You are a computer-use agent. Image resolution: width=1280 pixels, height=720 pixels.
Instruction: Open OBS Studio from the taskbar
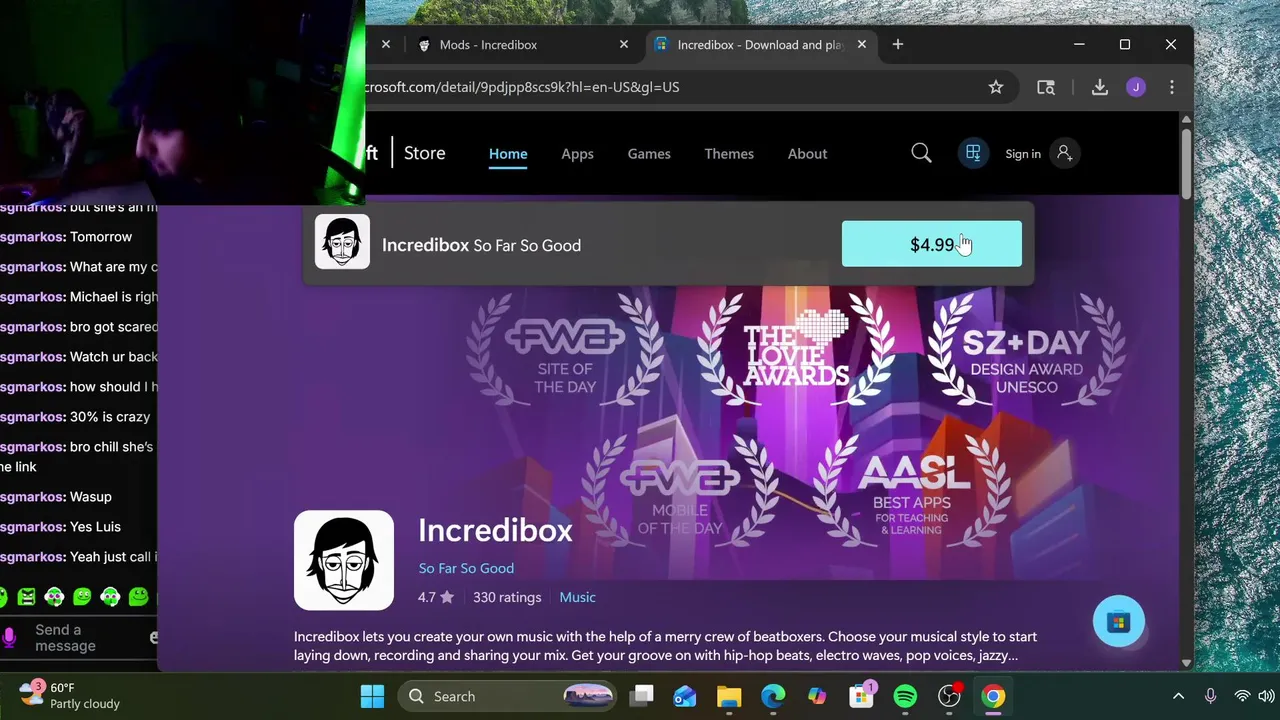(949, 696)
